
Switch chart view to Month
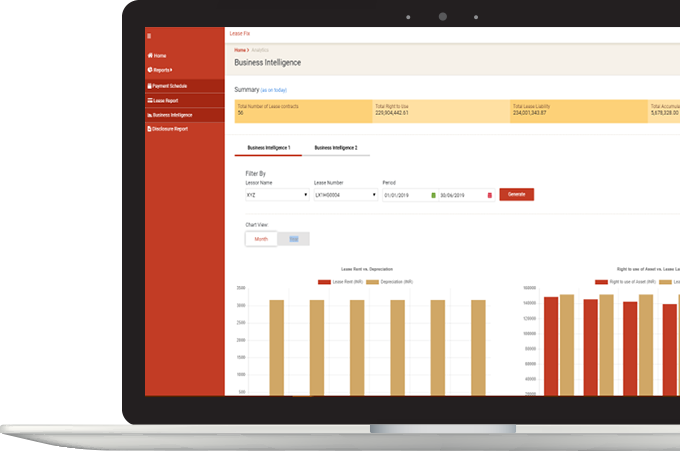point(261,239)
